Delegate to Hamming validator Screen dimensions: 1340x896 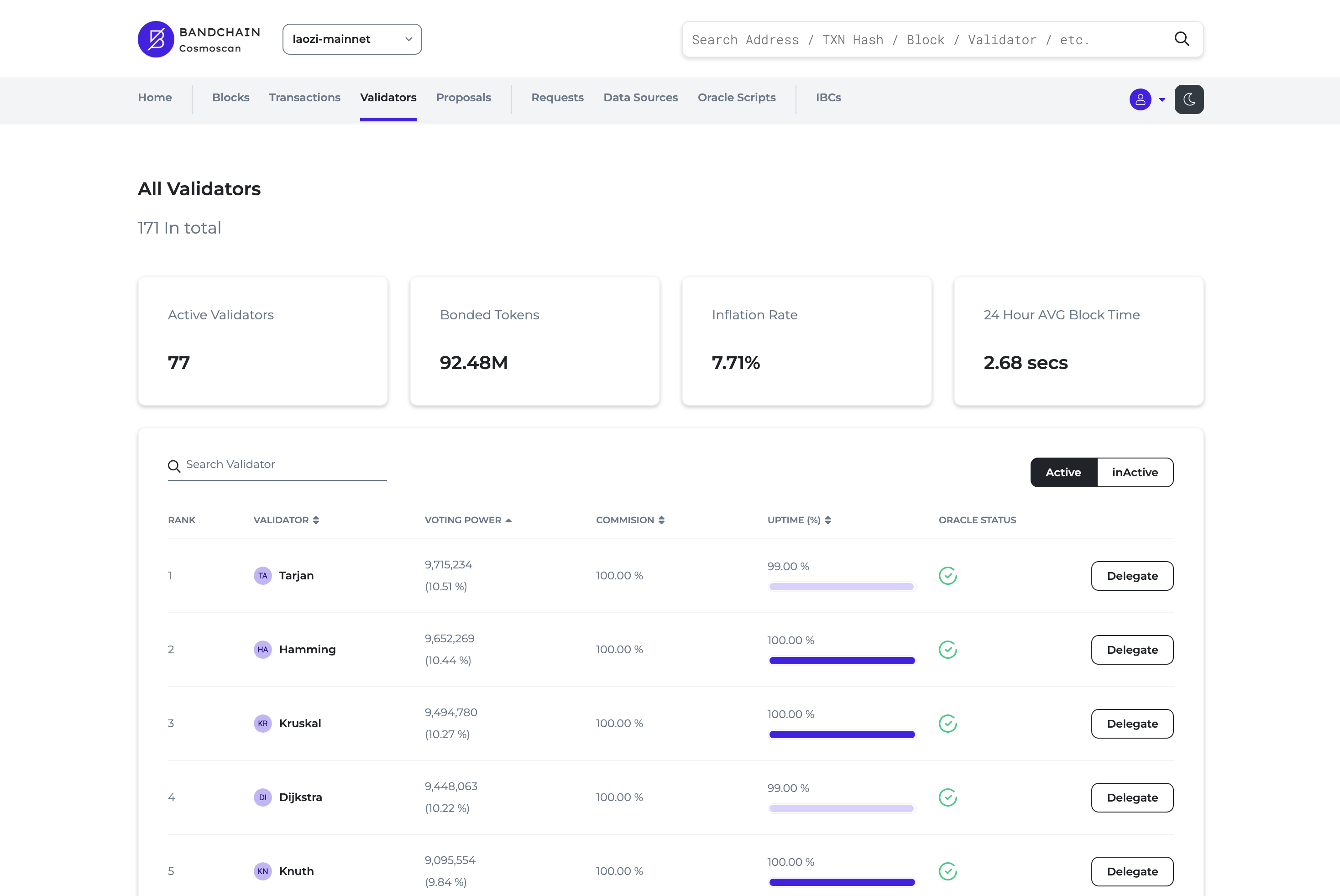(x=1132, y=650)
